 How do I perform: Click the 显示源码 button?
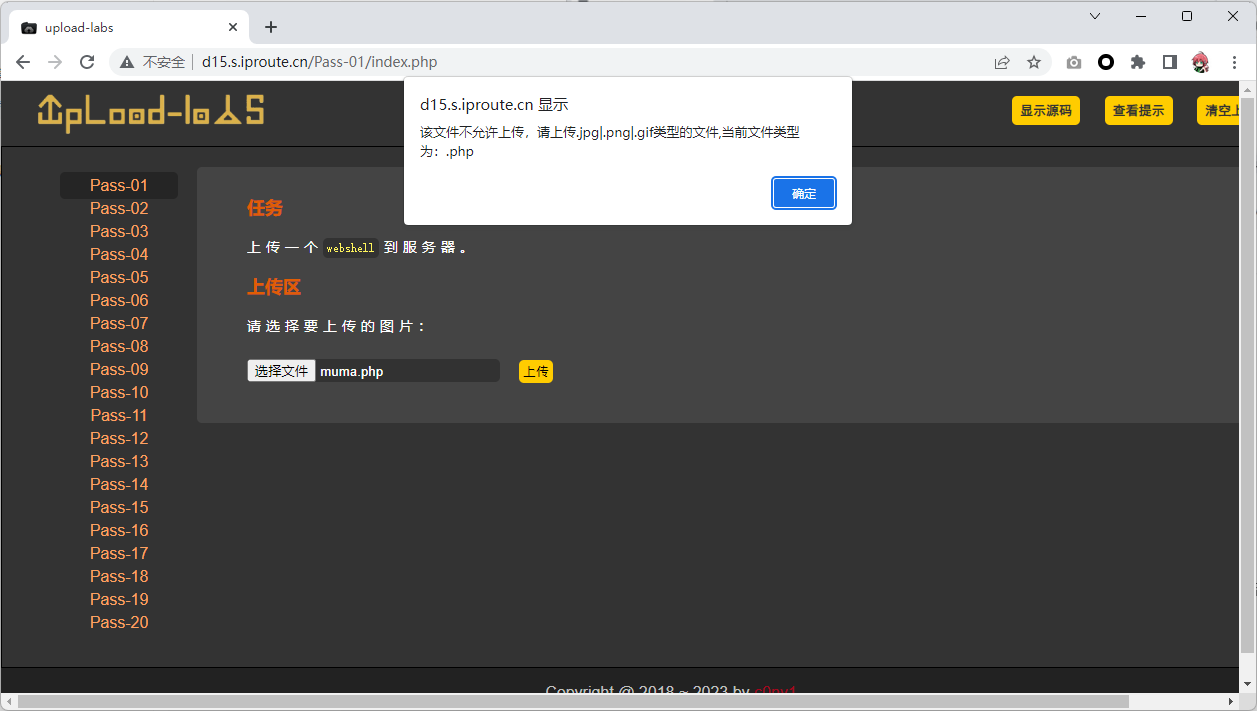pos(1045,111)
